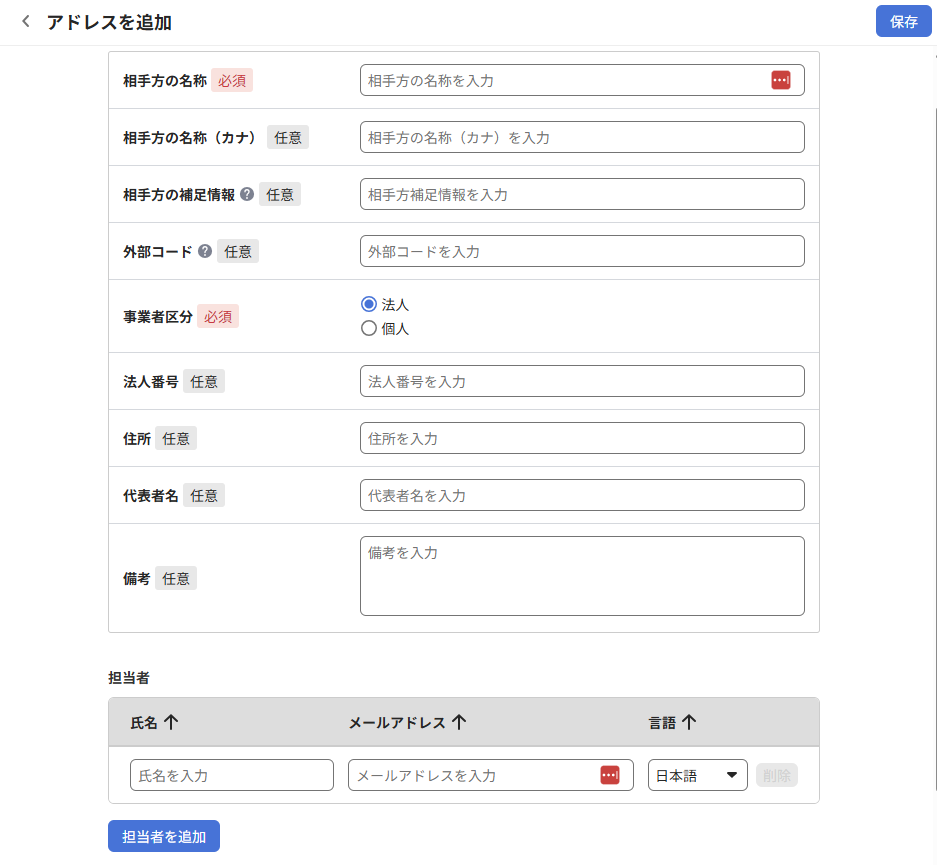This screenshot has height=865, width=937.
Task: Click password manager icon in メールアドレス field
Action: (x=610, y=775)
